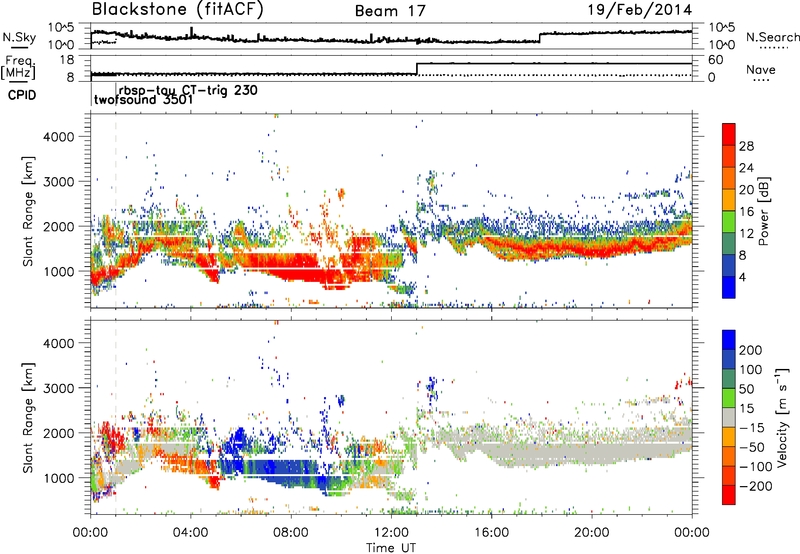The width and height of the screenshot is (800, 554).
Task: Click the '12' Power colorbar tick
Action: 746,234
